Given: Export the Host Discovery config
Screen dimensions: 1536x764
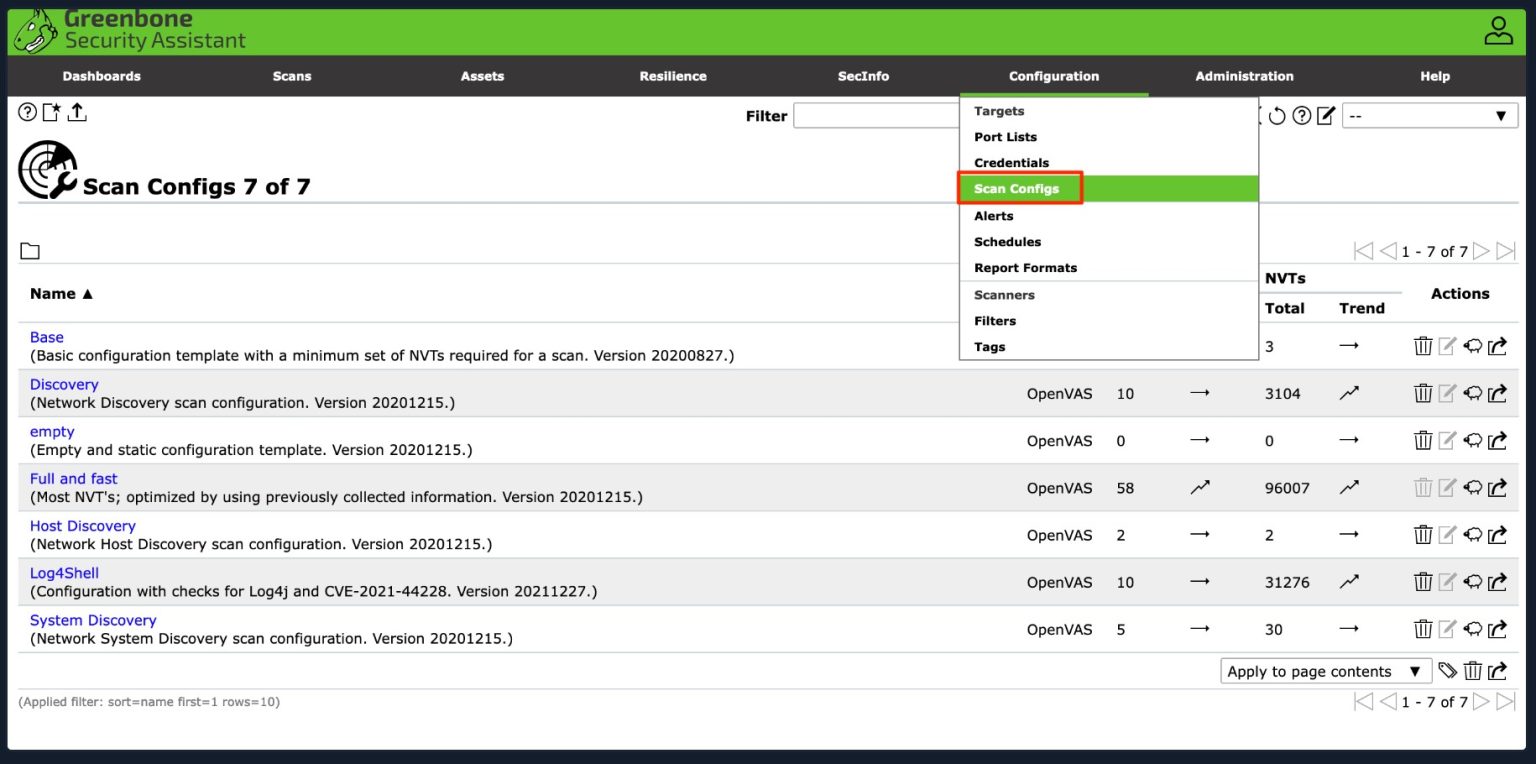Looking at the screenshot, I should point(1498,535).
